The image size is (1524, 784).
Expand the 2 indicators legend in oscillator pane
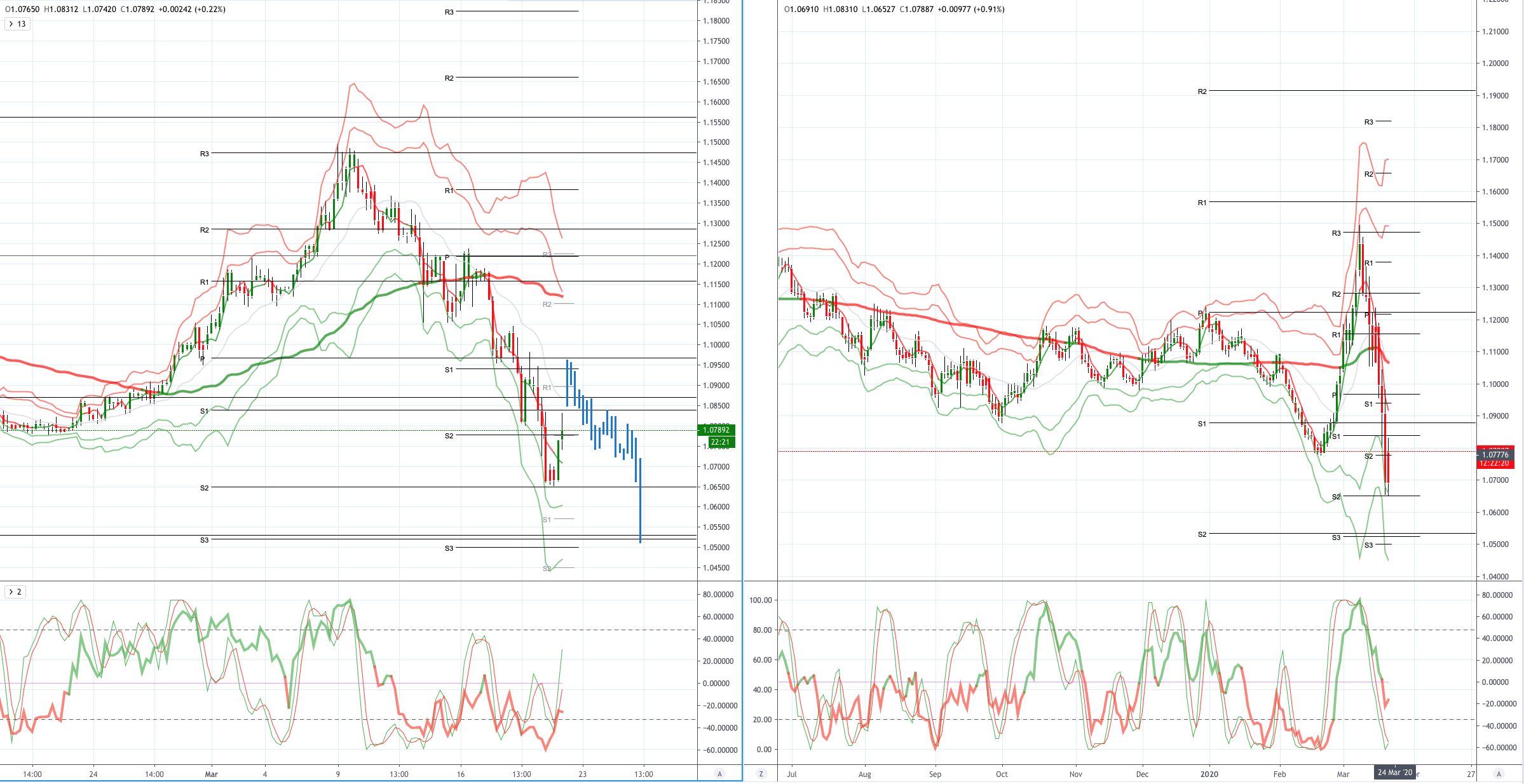[x=15, y=591]
